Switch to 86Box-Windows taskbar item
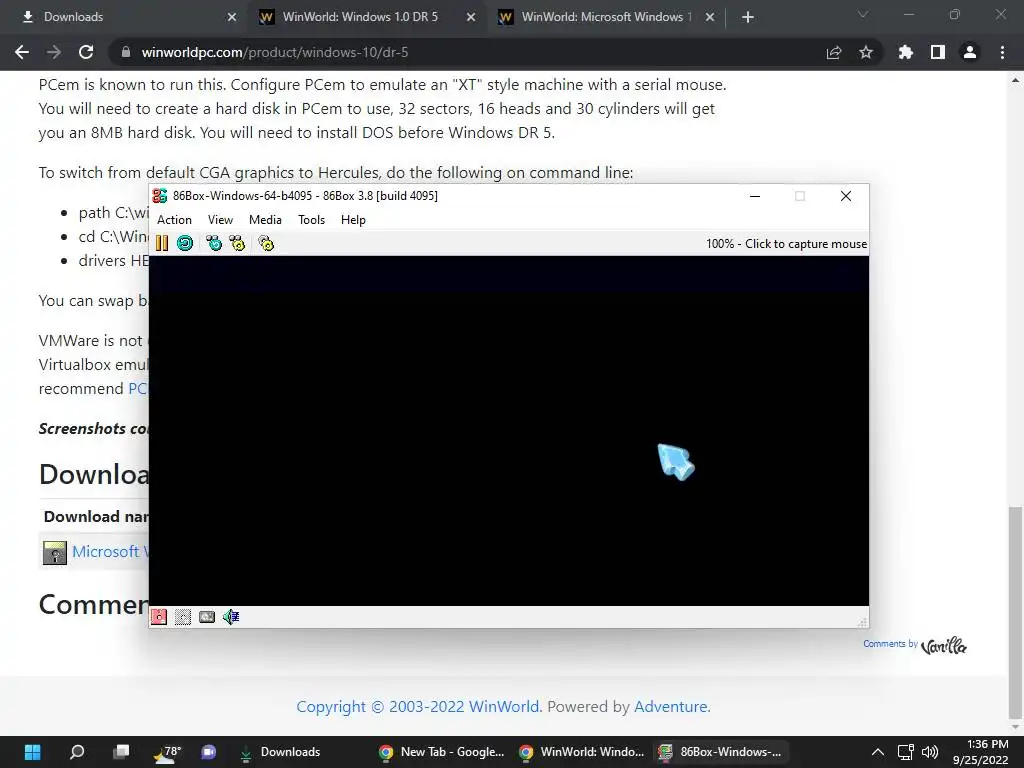1024x768 pixels. pyautogui.click(x=721, y=752)
